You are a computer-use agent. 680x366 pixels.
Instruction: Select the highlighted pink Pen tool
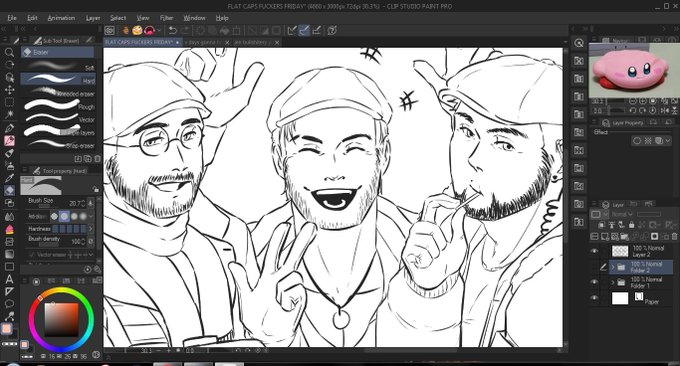click(x=9, y=141)
